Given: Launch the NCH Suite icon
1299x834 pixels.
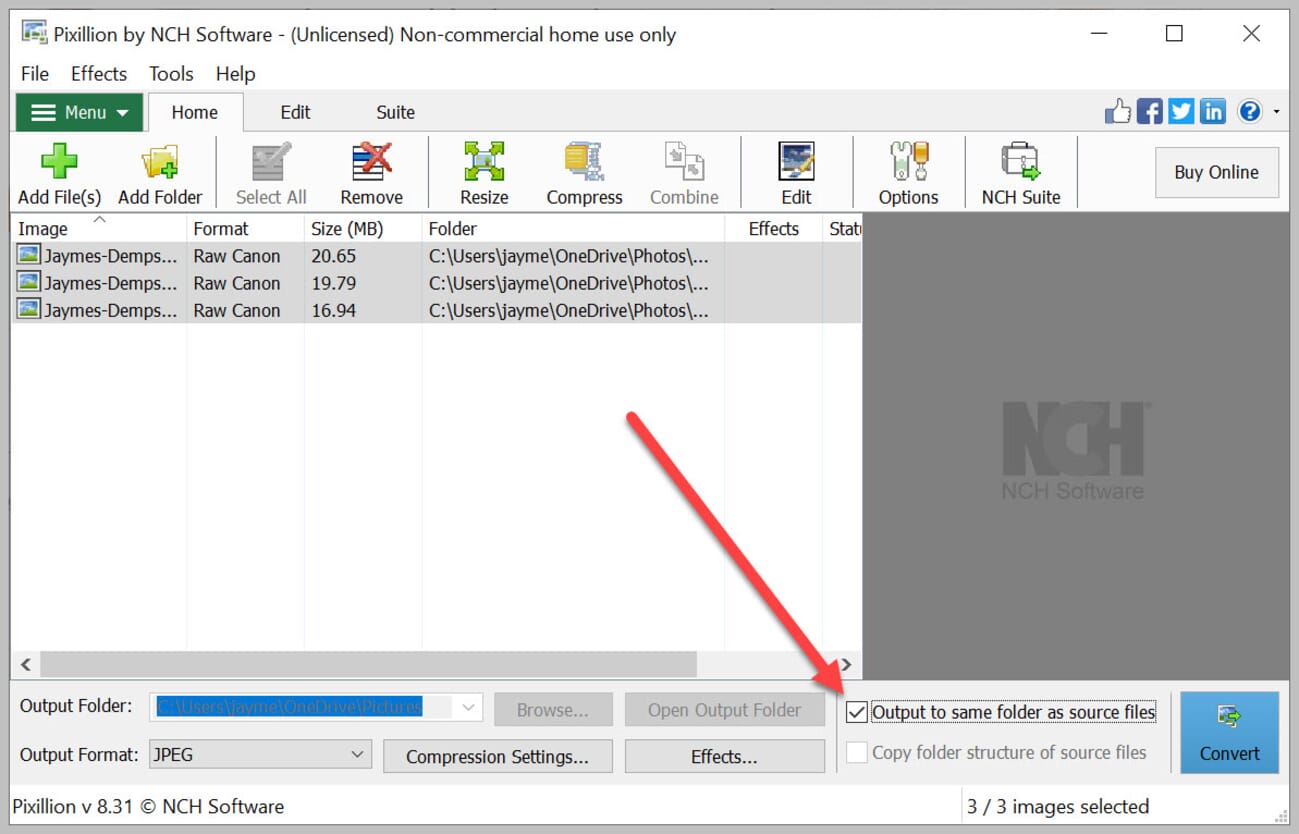Looking at the screenshot, I should click(1020, 160).
